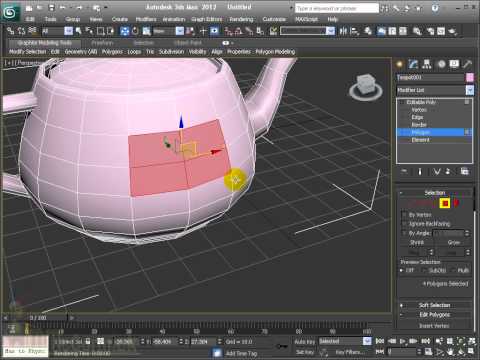Open the Create tab in the command panel
Screen dimensions: 480x360
[399, 64]
